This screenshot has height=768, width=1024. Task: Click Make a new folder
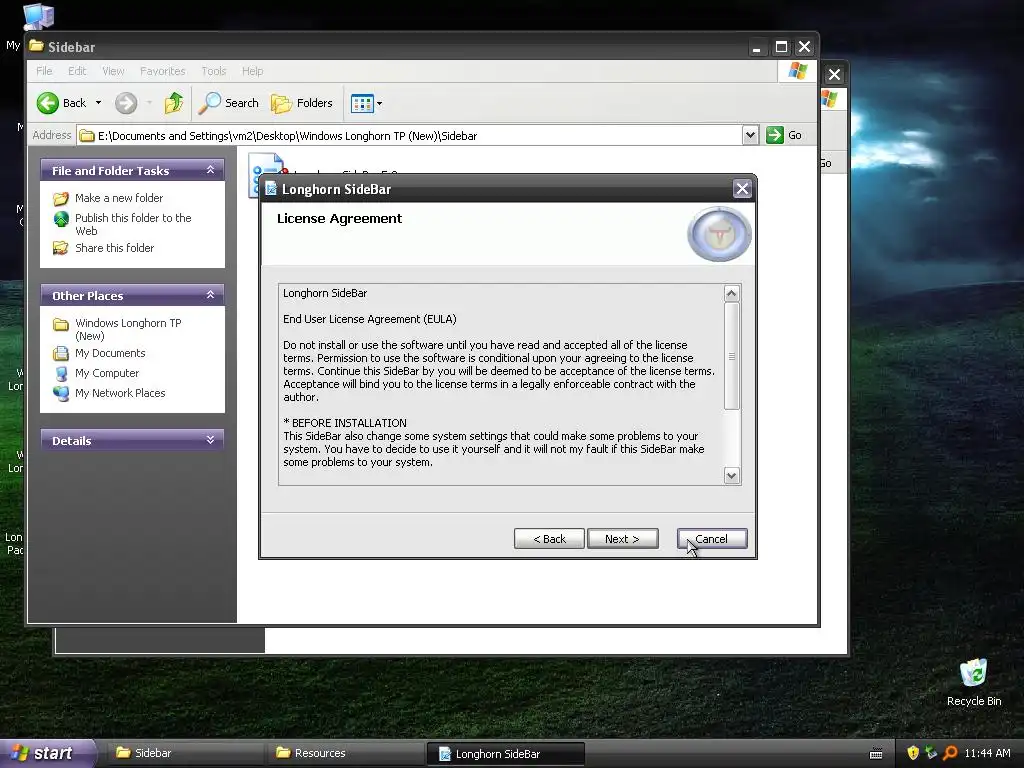tap(119, 198)
